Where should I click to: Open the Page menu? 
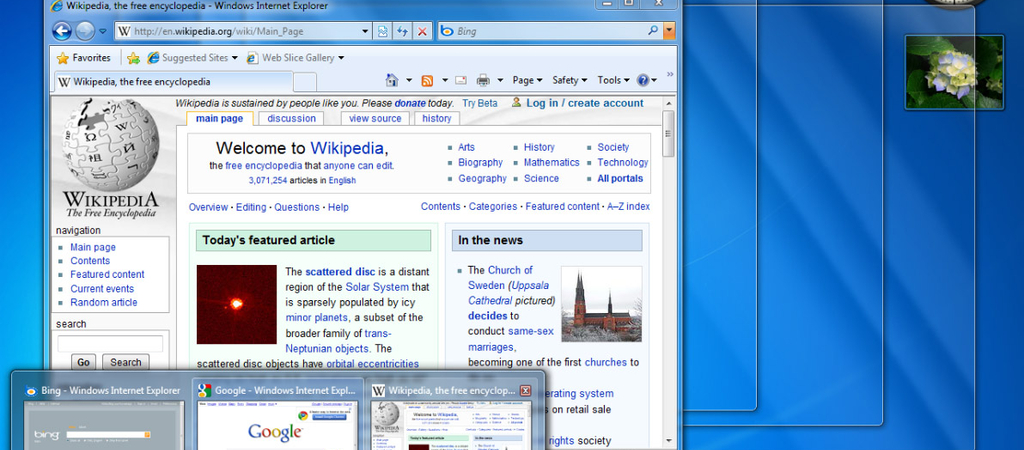[x=528, y=80]
